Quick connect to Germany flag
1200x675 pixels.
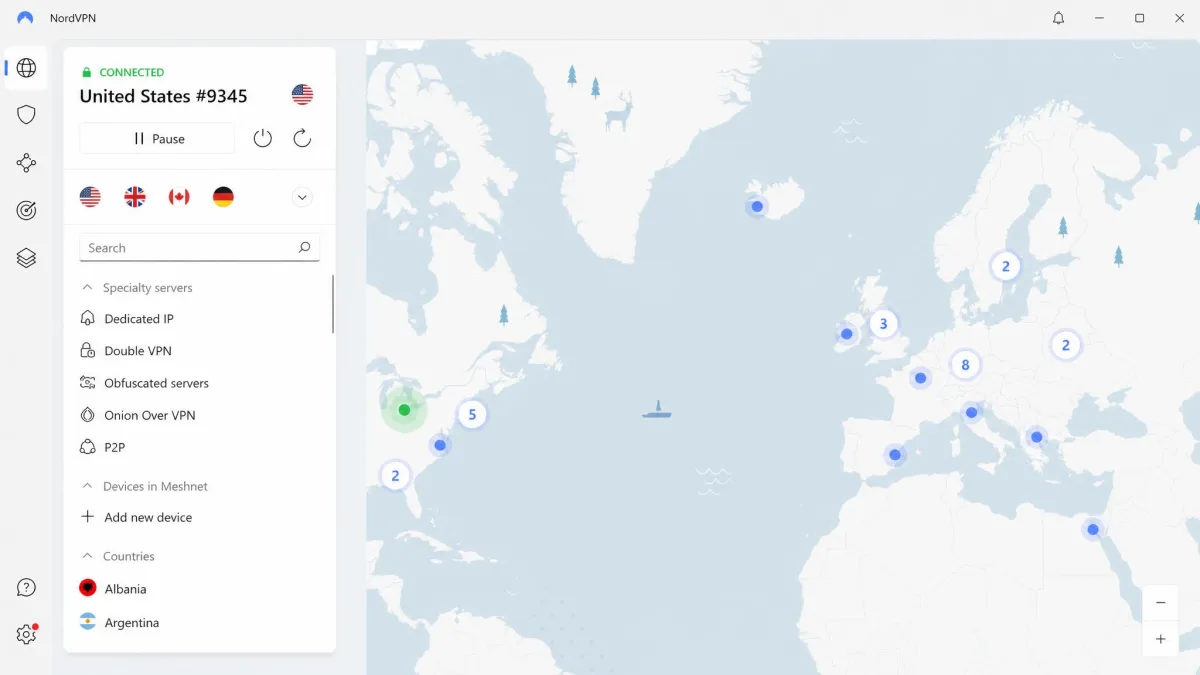(223, 197)
